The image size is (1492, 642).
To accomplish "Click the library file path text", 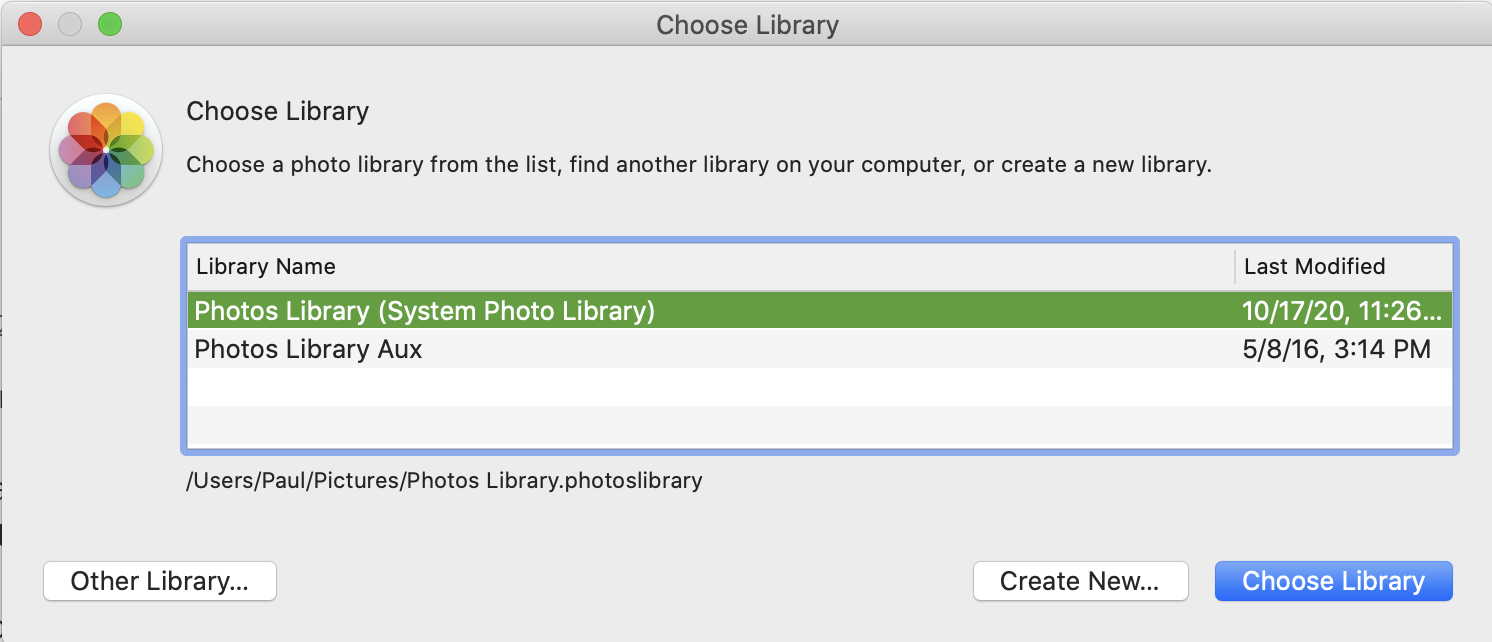I will click(x=444, y=480).
